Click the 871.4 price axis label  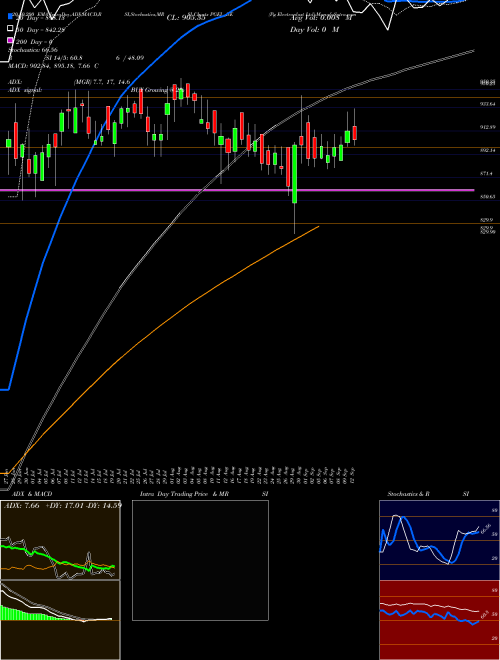tap(487, 173)
